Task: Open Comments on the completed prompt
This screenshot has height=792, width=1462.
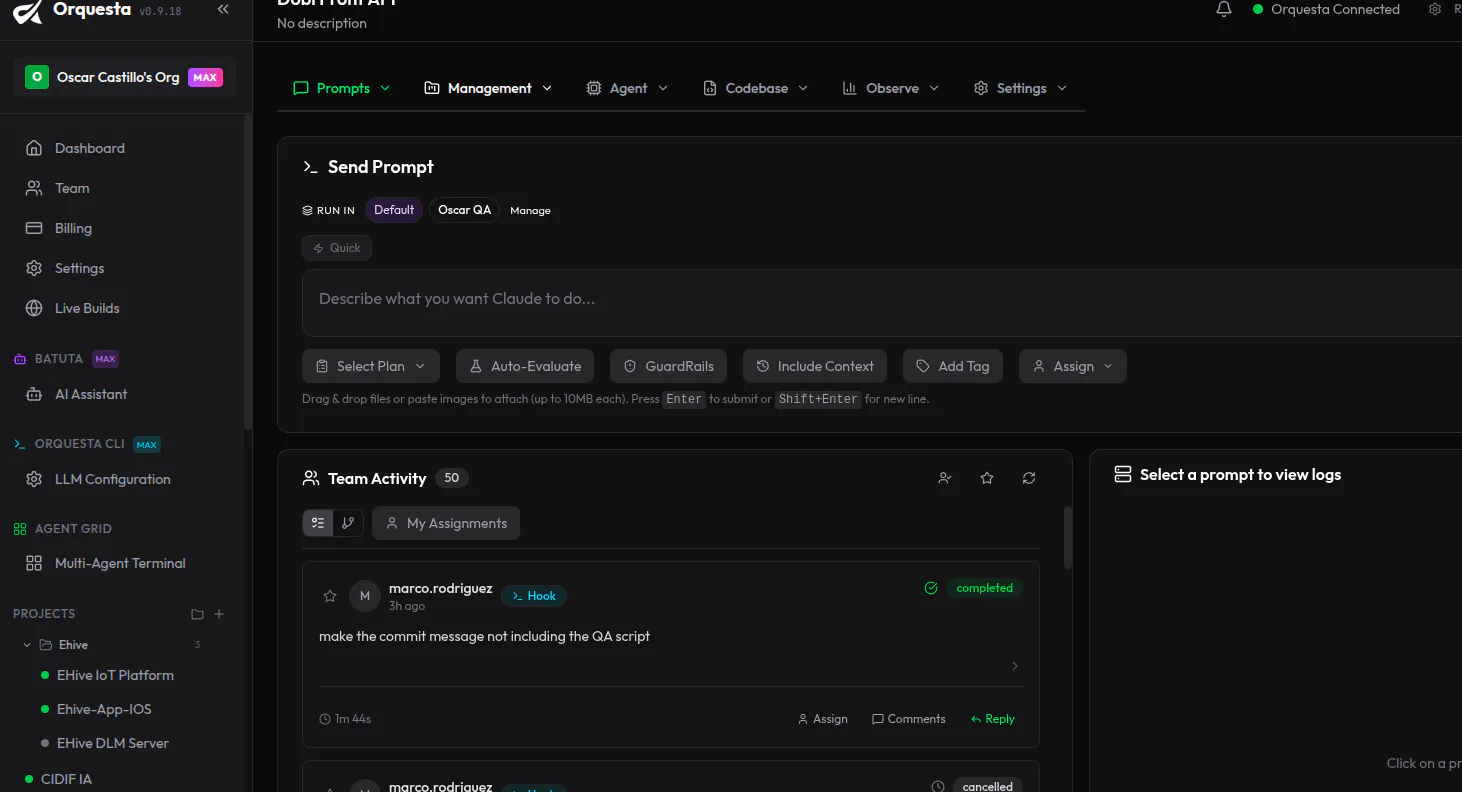Action: [908, 719]
